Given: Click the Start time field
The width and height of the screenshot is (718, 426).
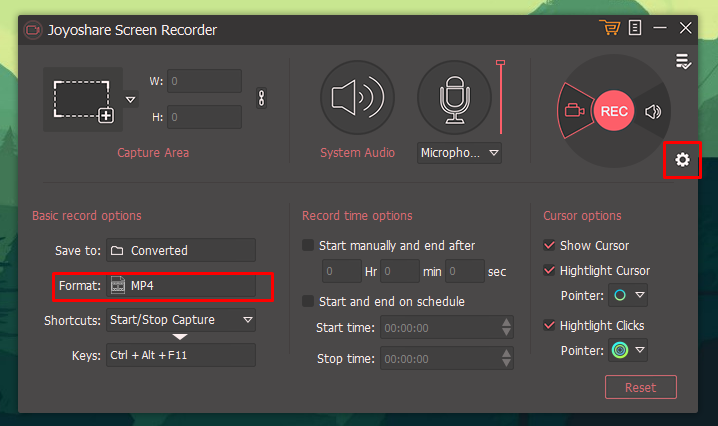Looking at the screenshot, I should (446, 328).
